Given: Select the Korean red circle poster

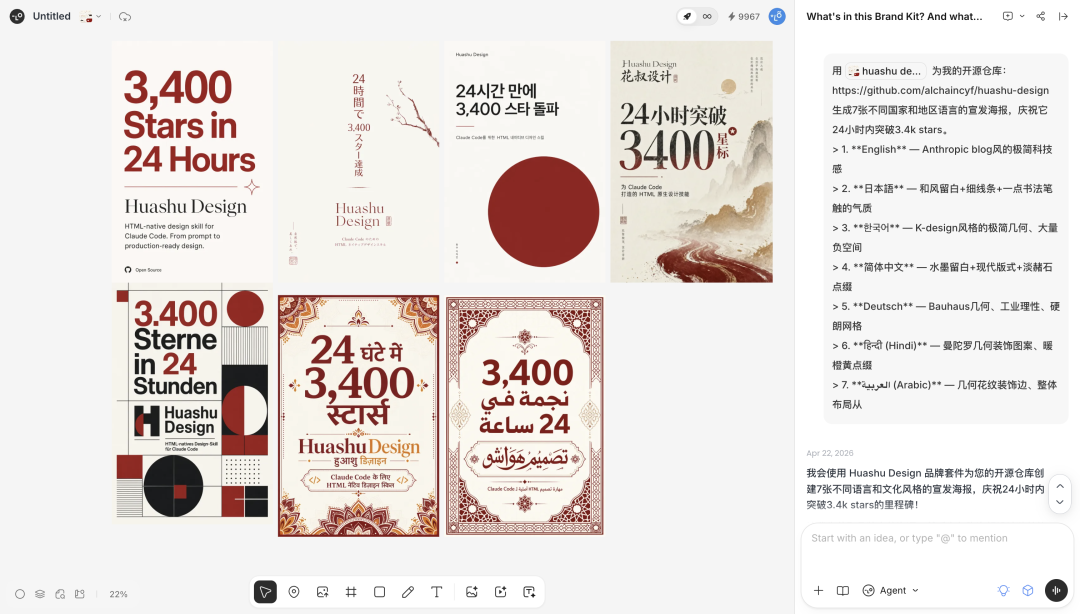Looking at the screenshot, I should click(x=524, y=161).
